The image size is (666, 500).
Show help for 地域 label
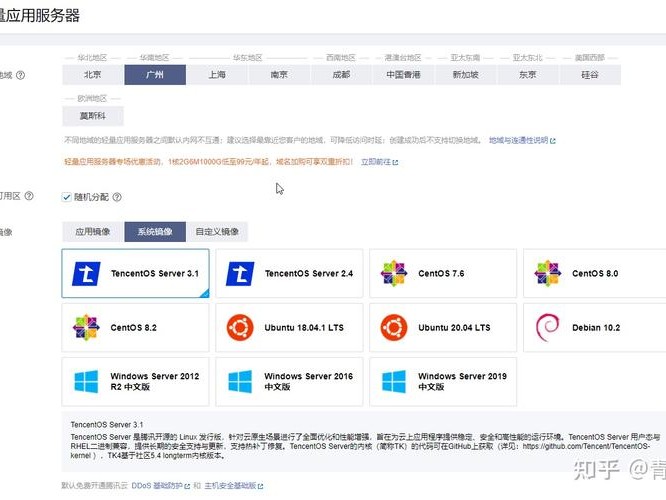tap(20, 75)
